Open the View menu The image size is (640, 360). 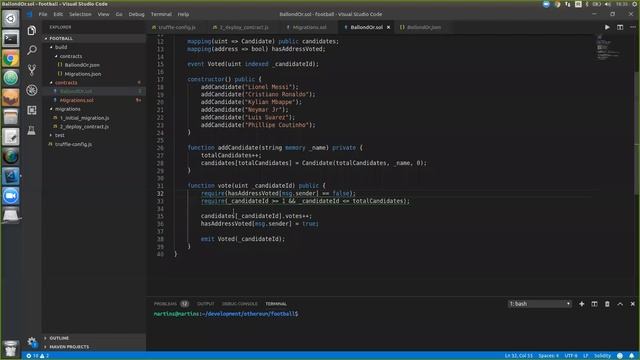point(103,14)
